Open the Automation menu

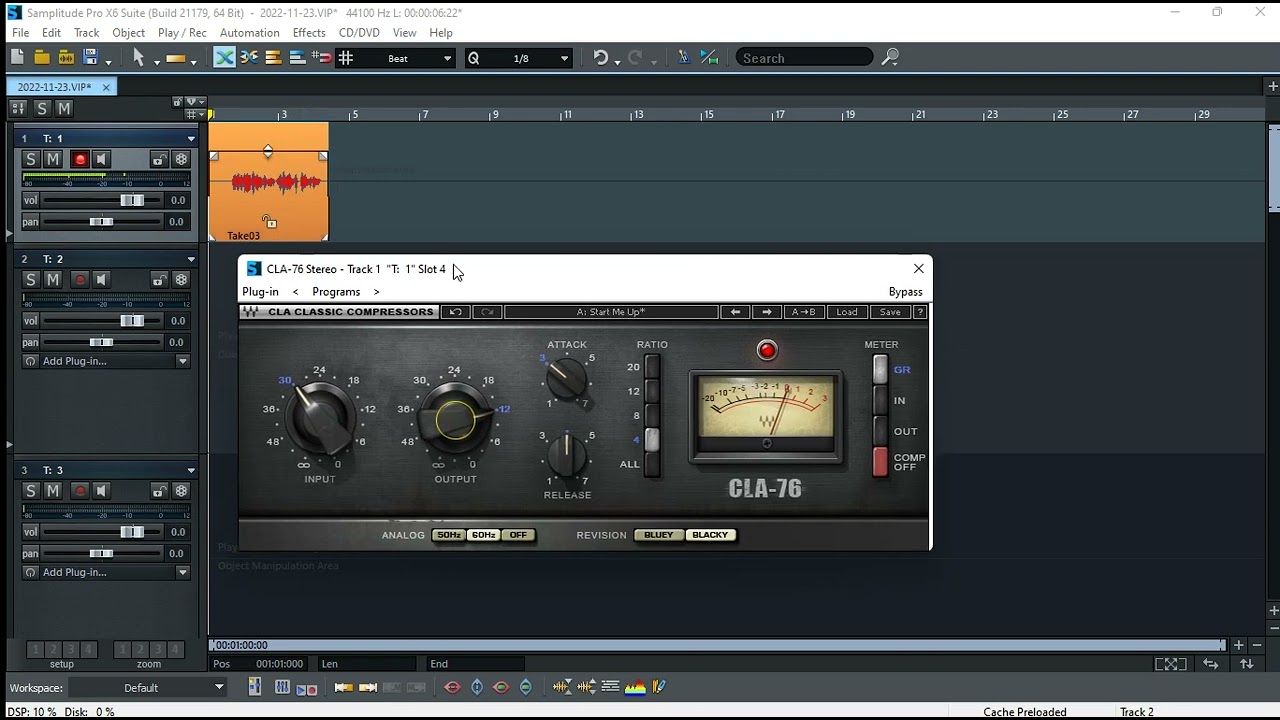249,33
